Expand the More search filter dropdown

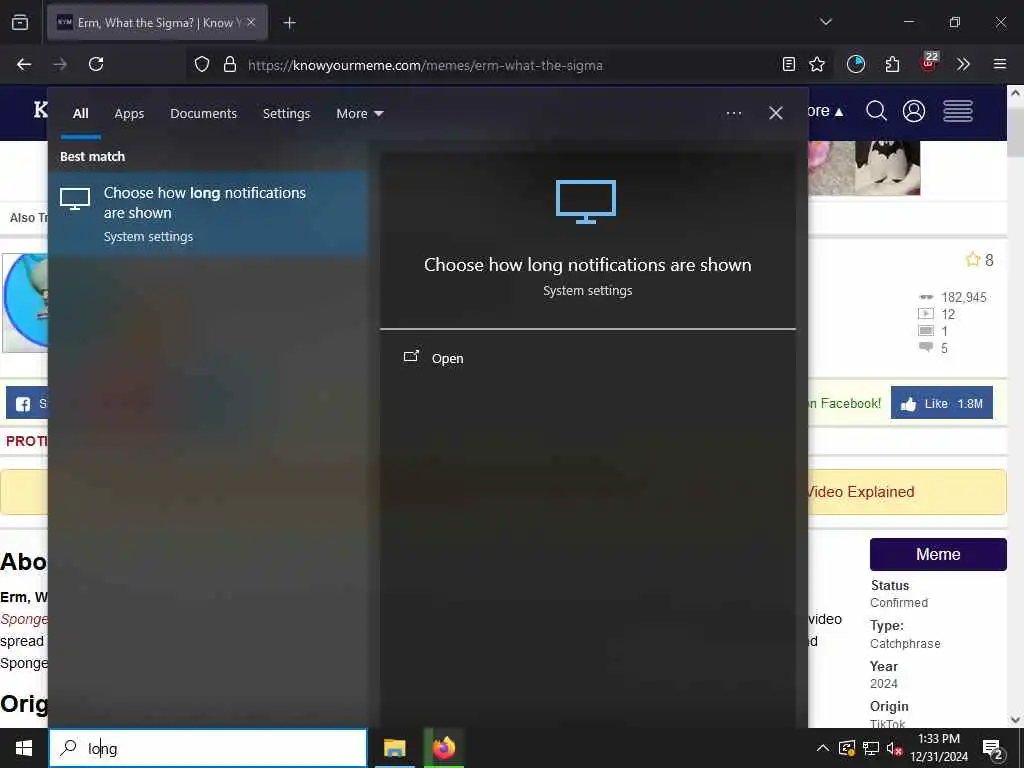coord(359,114)
